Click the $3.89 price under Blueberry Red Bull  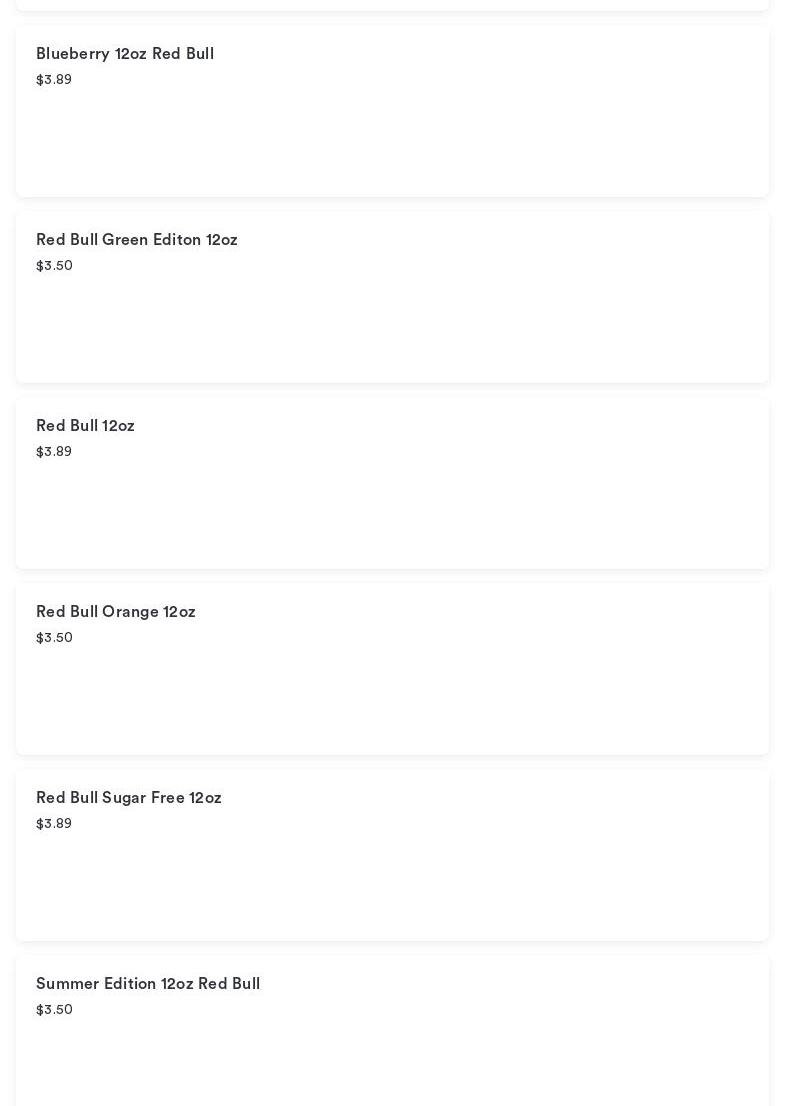point(54,80)
